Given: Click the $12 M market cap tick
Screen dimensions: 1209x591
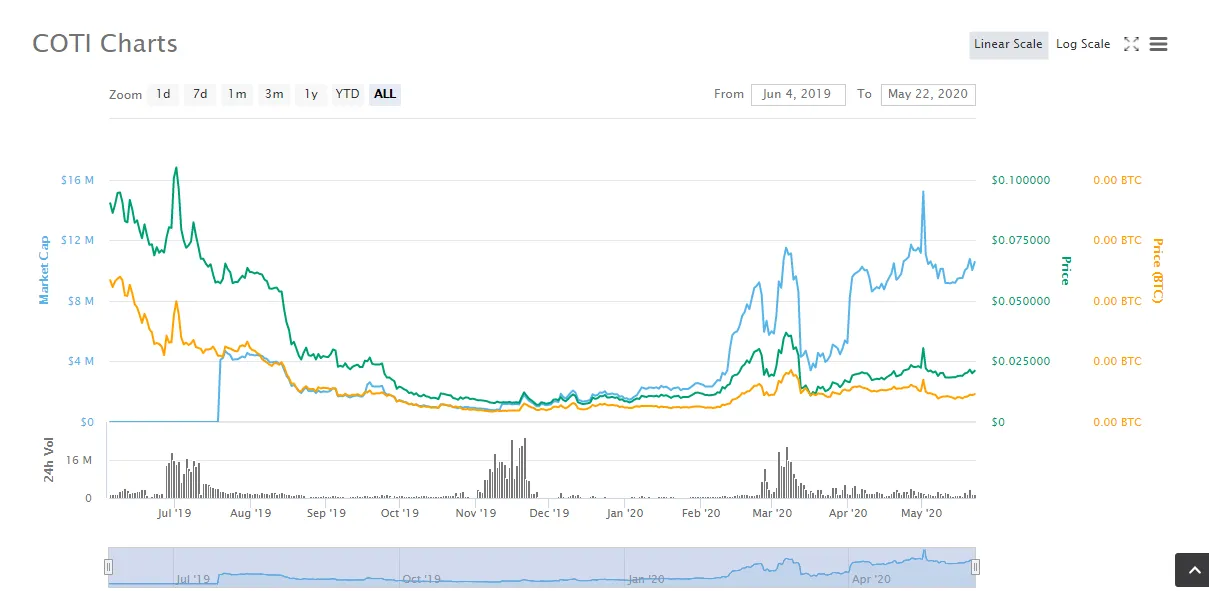Looking at the screenshot, I should (77, 240).
